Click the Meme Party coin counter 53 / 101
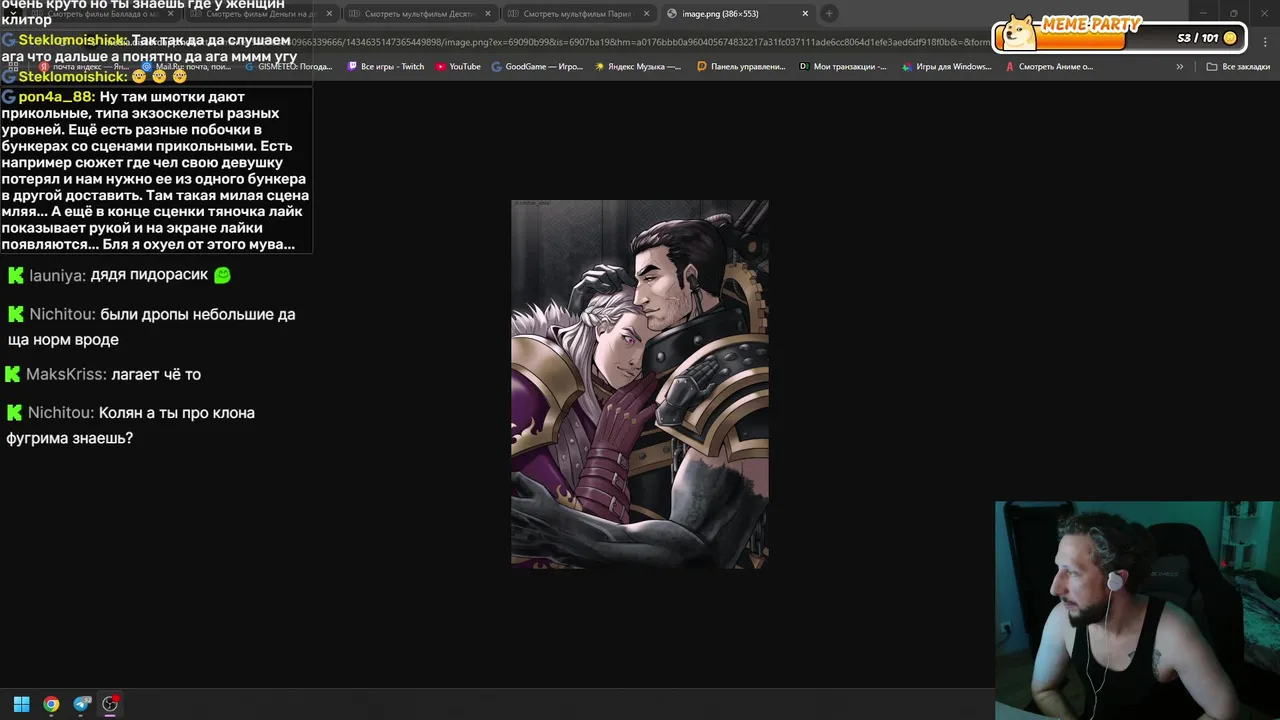This screenshot has width=1280, height=720. pyautogui.click(x=1207, y=38)
